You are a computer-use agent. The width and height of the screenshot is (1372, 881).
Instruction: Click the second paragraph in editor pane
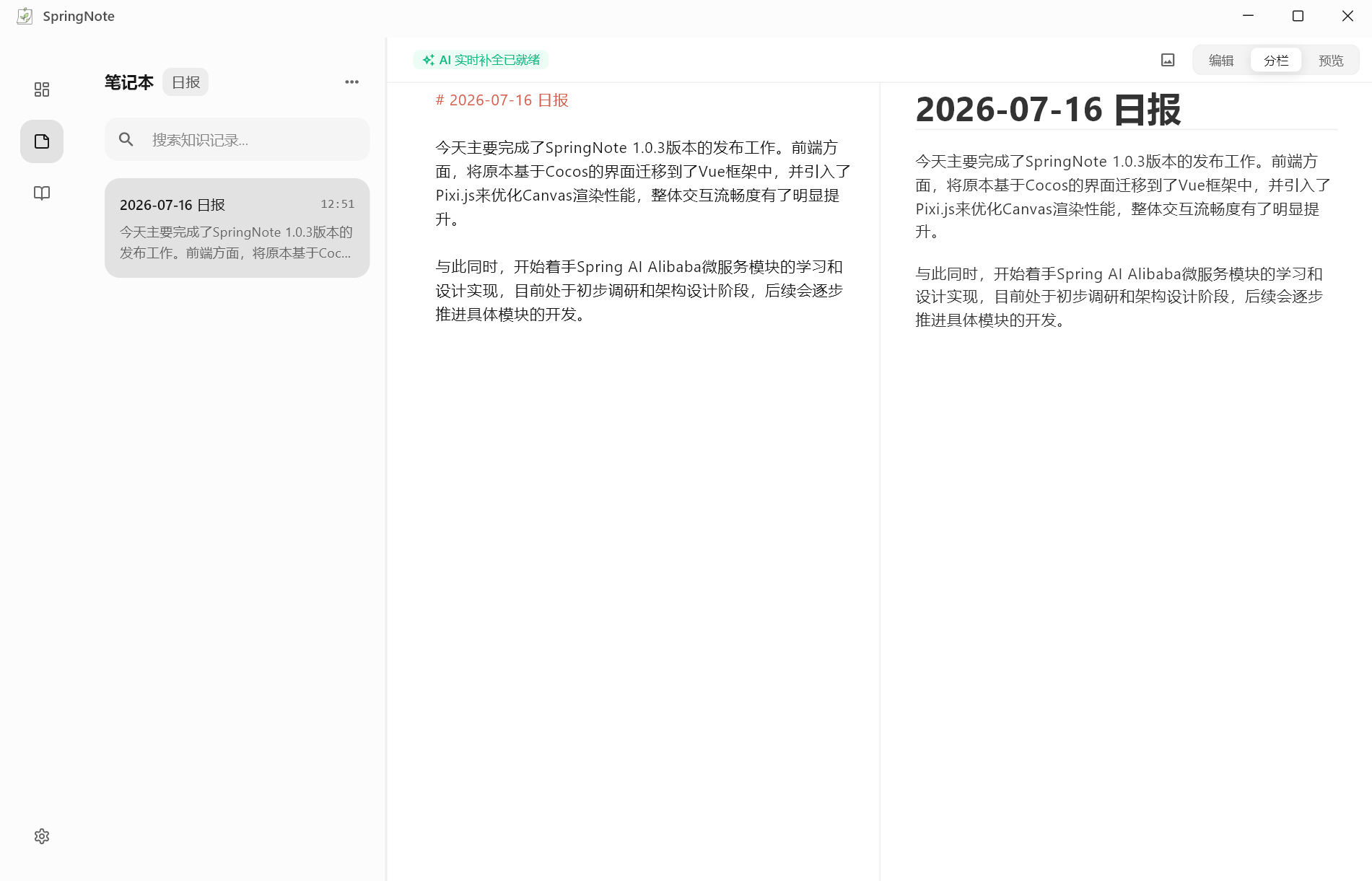click(x=639, y=291)
